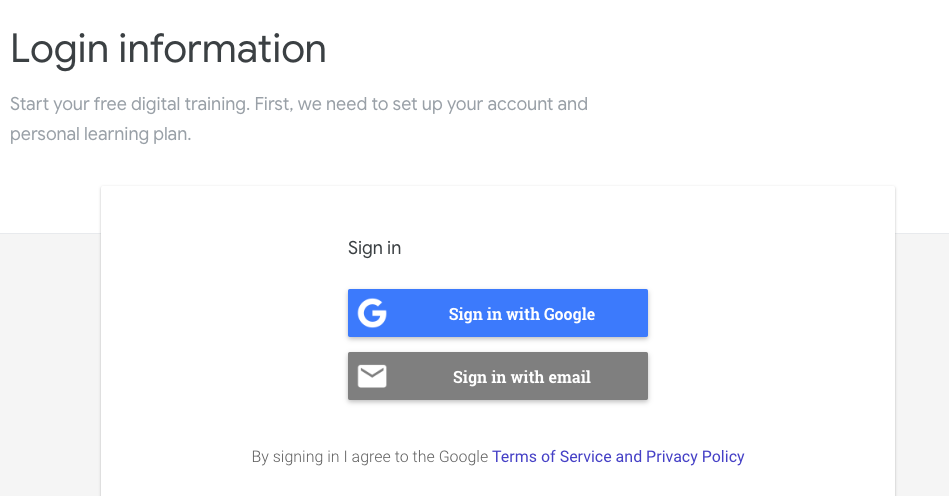Click the white Google G logo

point(372,313)
